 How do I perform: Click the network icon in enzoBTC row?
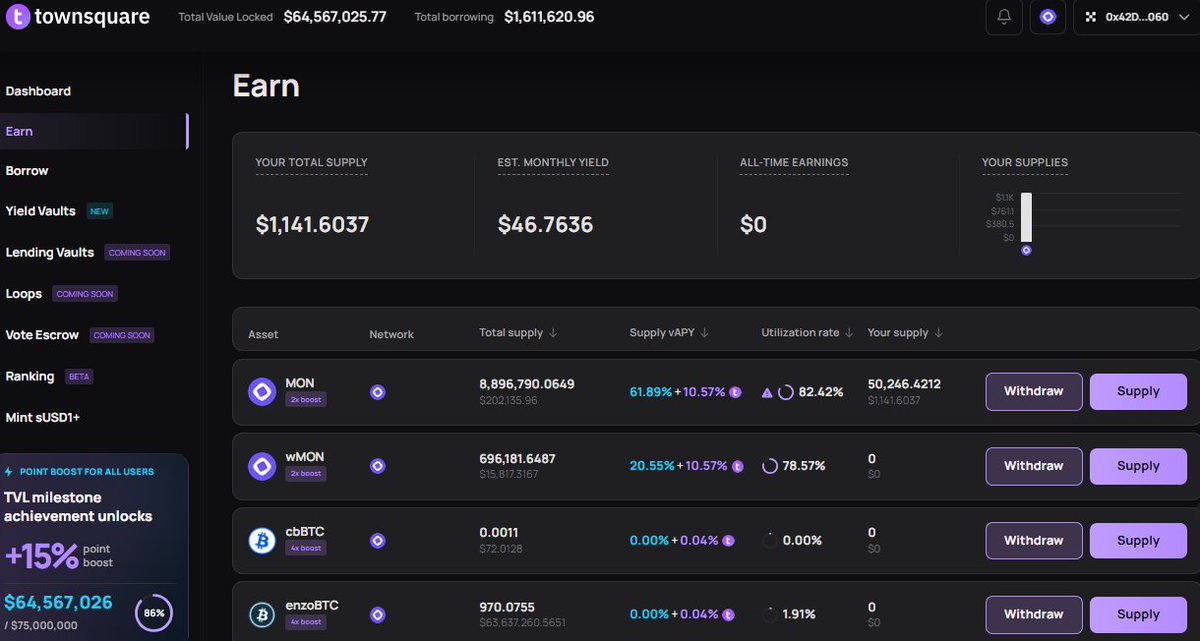click(377, 614)
